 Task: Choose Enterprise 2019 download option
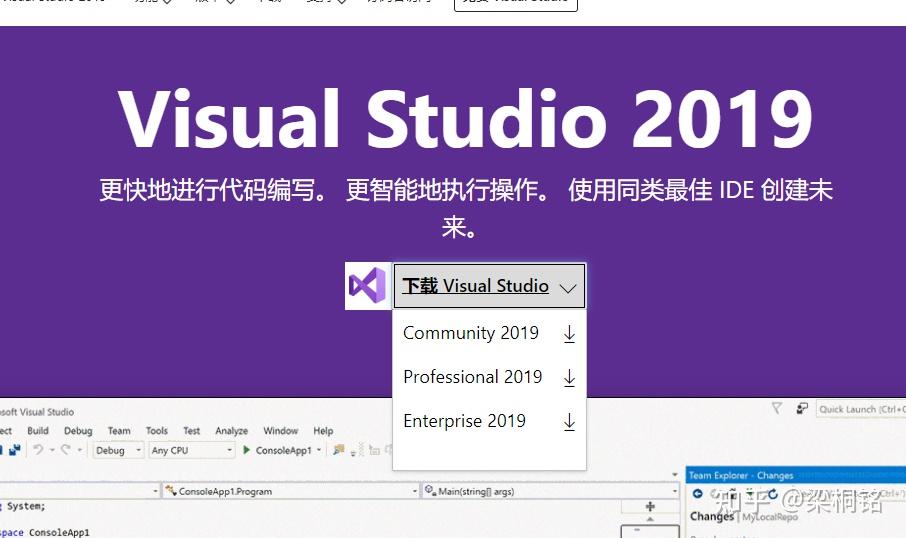[489, 421]
